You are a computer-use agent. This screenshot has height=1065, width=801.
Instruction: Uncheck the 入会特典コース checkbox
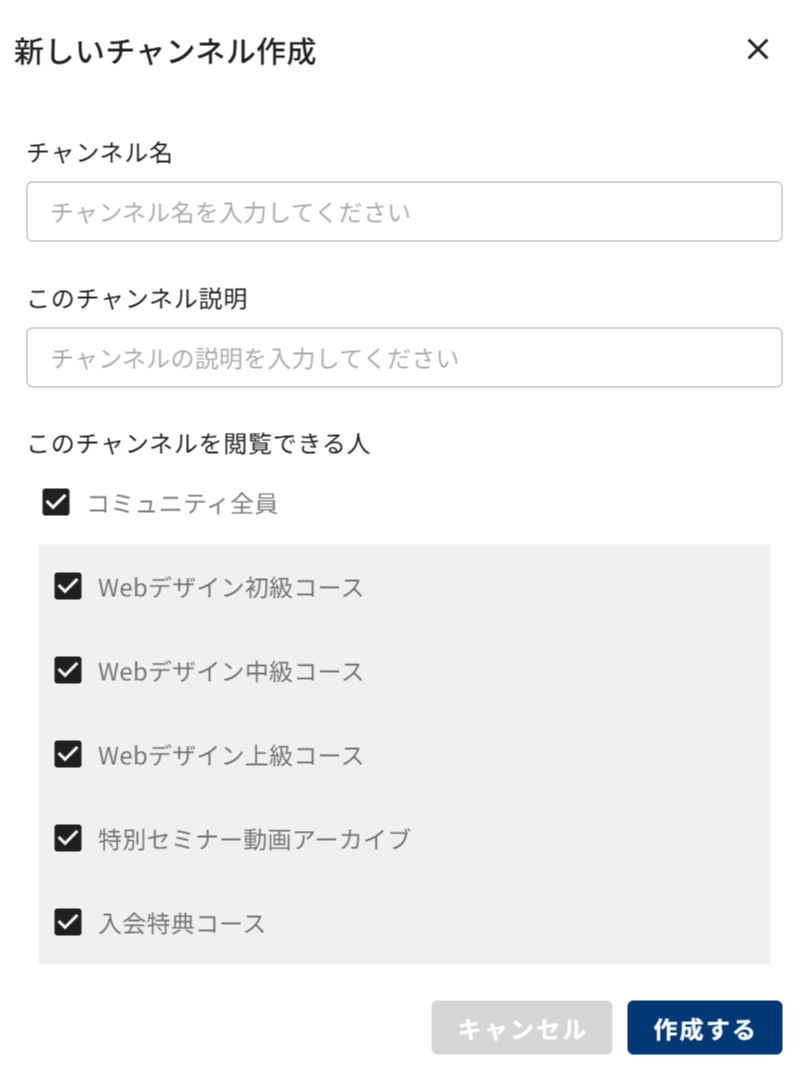pyautogui.click(x=68, y=922)
